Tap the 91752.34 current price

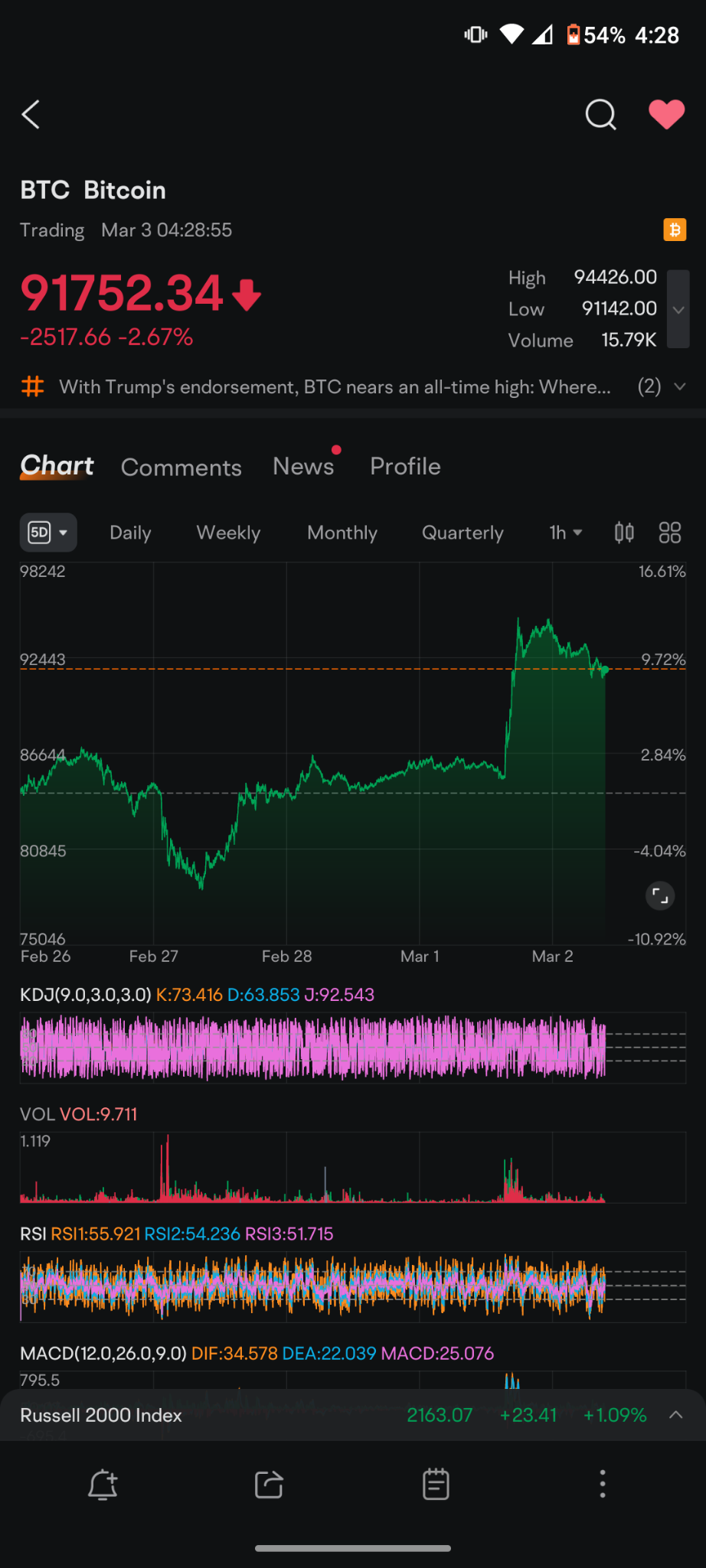122,293
